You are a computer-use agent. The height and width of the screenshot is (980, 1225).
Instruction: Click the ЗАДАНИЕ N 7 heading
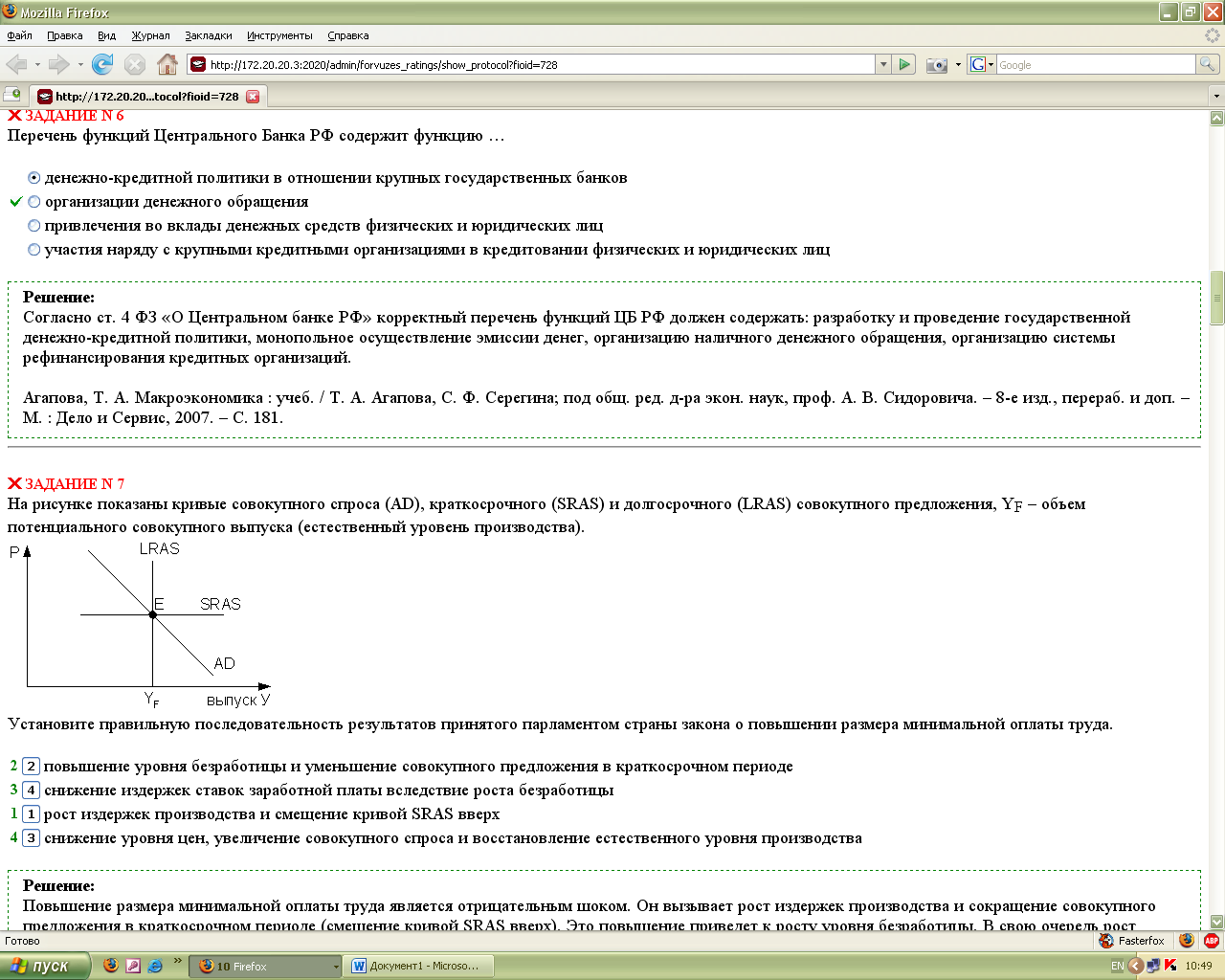pos(75,483)
